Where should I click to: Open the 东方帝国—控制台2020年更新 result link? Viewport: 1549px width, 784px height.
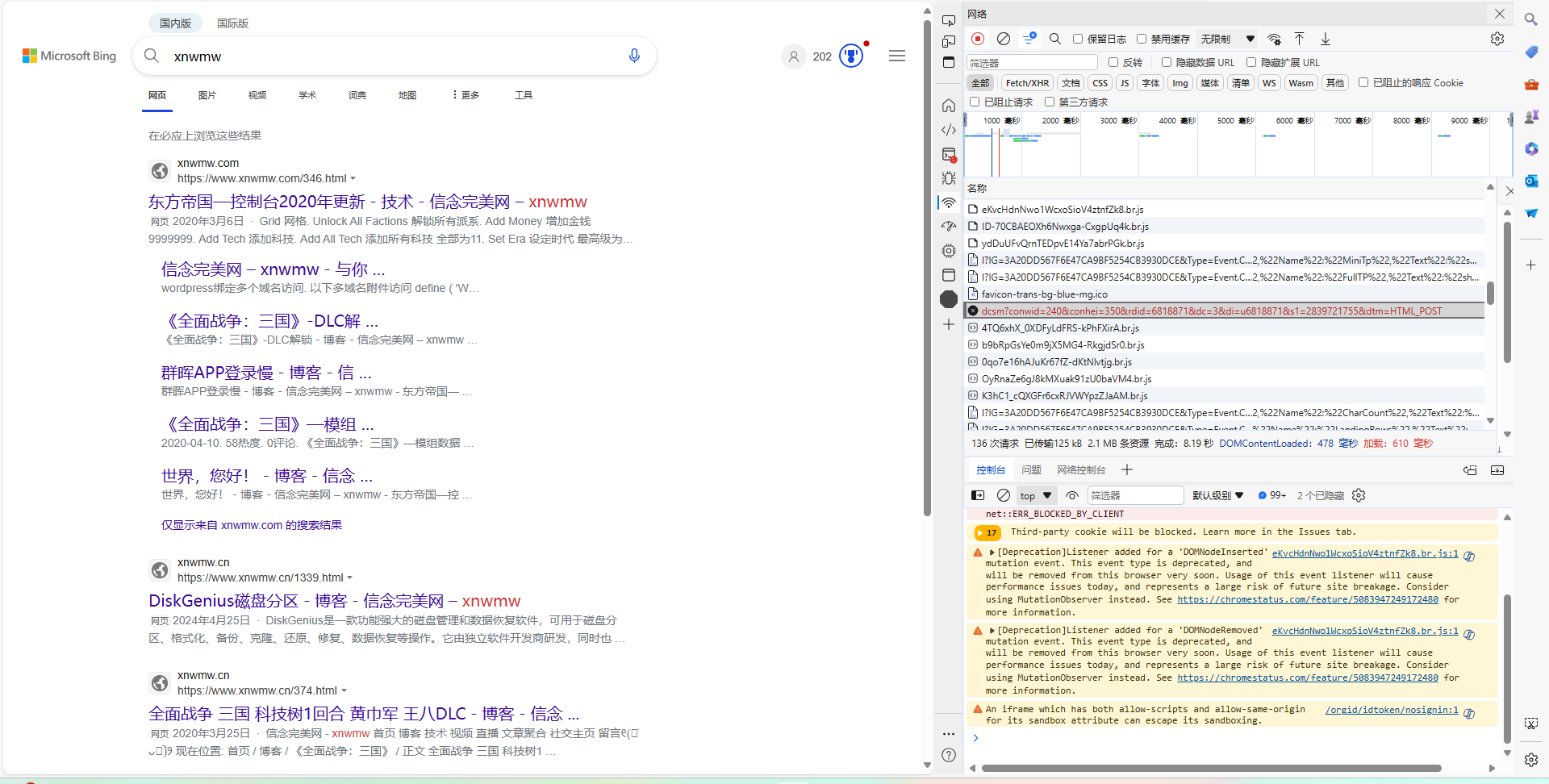coord(368,202)
